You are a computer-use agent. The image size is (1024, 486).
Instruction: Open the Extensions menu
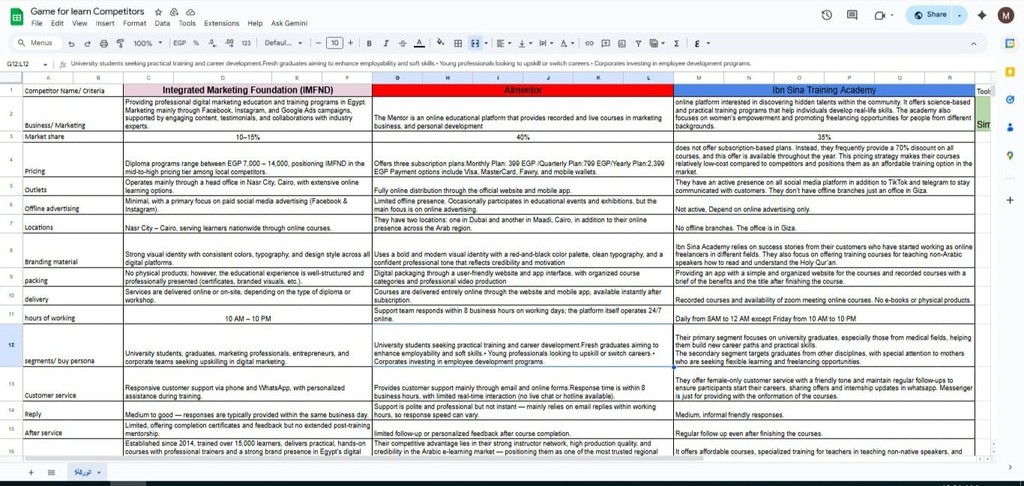(221, 23)
